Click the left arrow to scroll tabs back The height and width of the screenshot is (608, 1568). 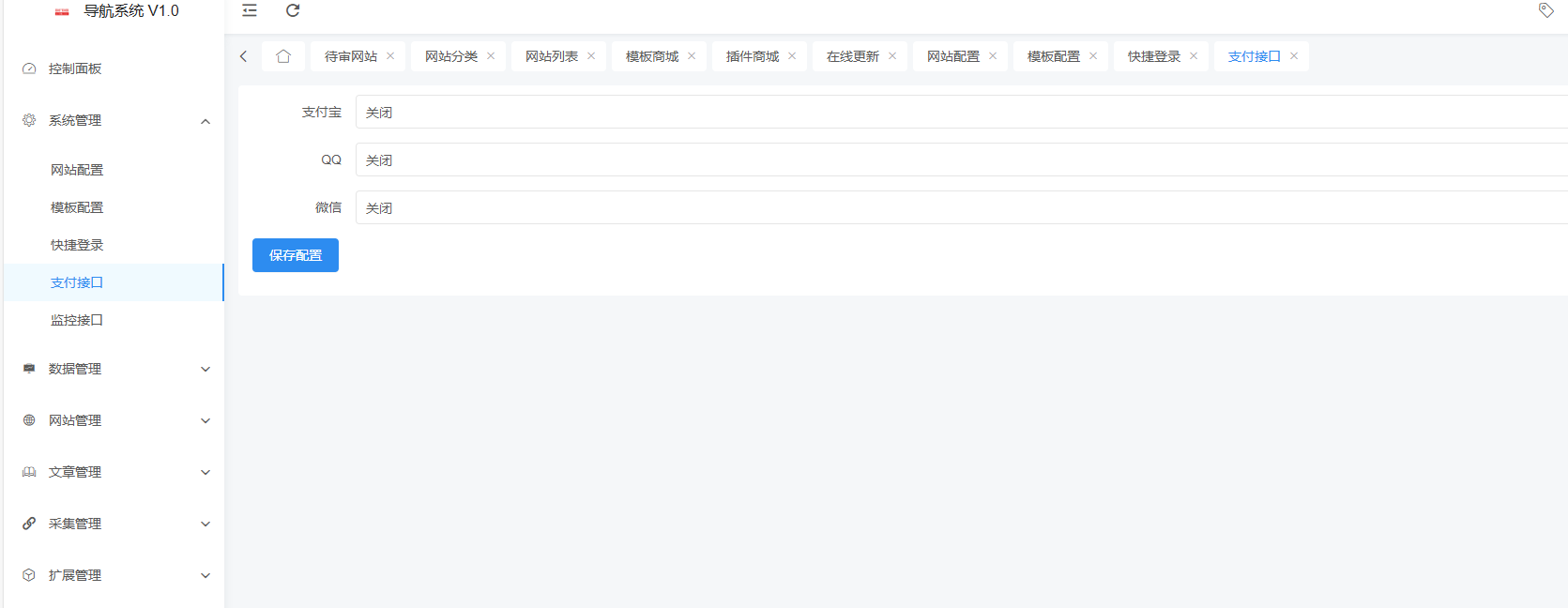click(x=243, y=56)
